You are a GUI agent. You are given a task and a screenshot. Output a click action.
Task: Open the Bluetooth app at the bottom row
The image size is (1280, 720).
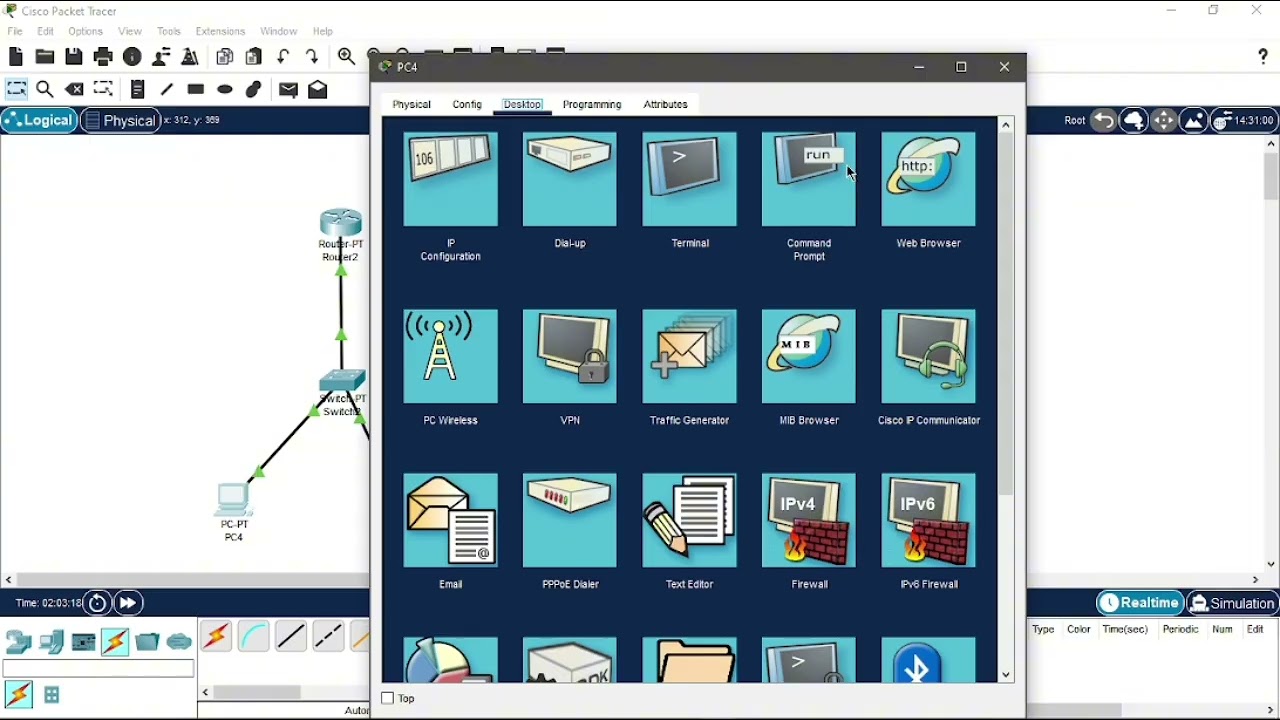[928, 660]
